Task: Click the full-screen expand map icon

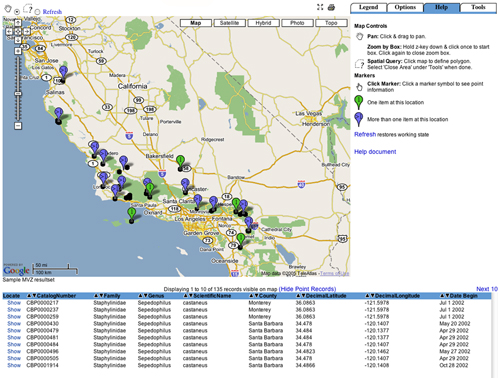Action: (320, 7)
